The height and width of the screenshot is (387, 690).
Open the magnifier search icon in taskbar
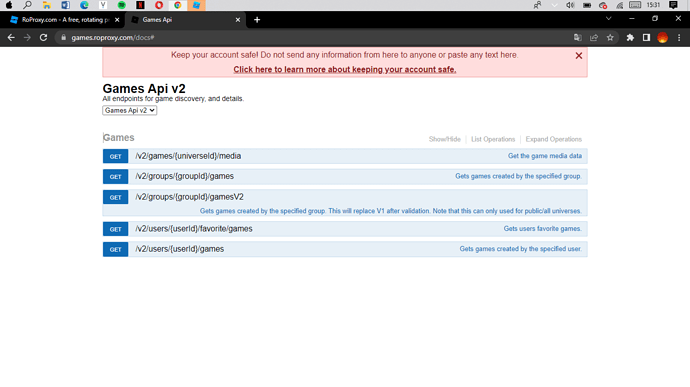click(x=27, y=5)
